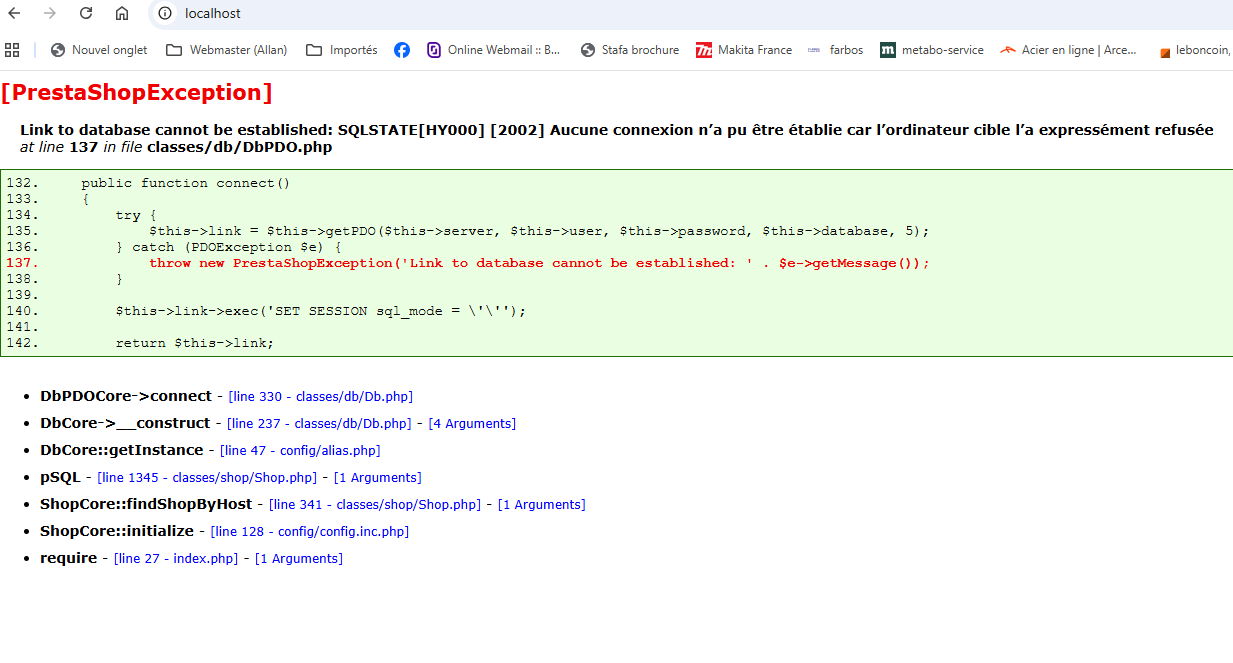Viewport: 1233px width, 663px height.
Task: Open the Stafa brochure bookmark
Action: pyautogui.click(x=630, y=50)
